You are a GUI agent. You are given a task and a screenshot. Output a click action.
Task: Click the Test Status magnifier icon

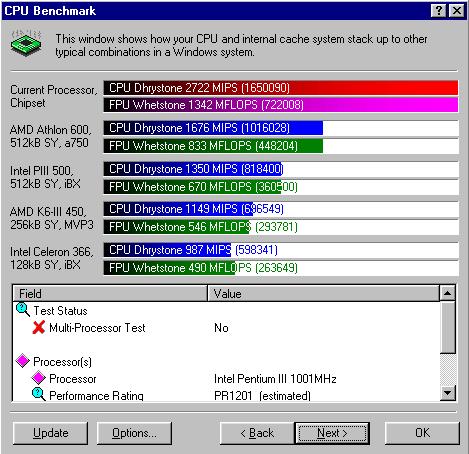[x=23, y=310]
